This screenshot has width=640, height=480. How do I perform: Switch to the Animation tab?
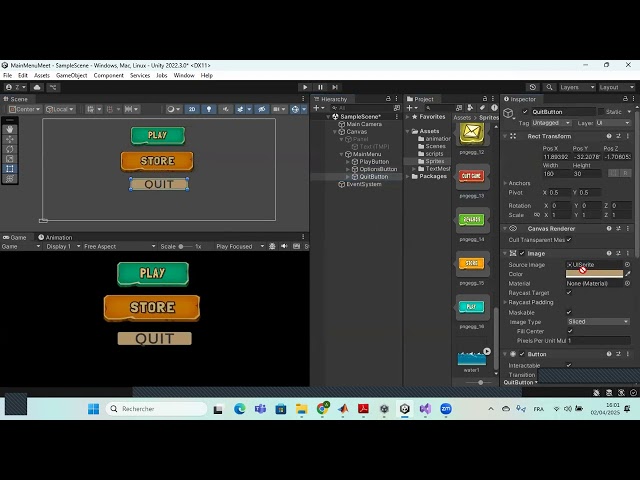(x=55, y=237)
